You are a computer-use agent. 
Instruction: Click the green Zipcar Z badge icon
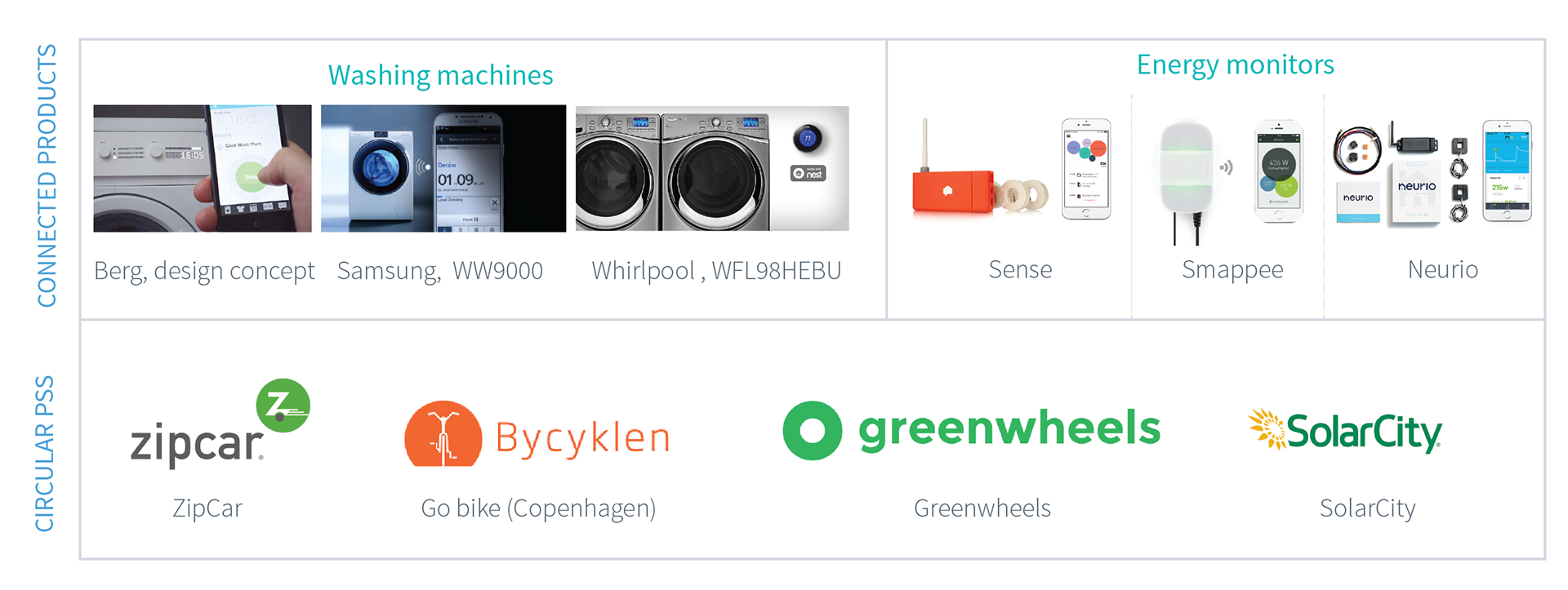pos(283,405)
